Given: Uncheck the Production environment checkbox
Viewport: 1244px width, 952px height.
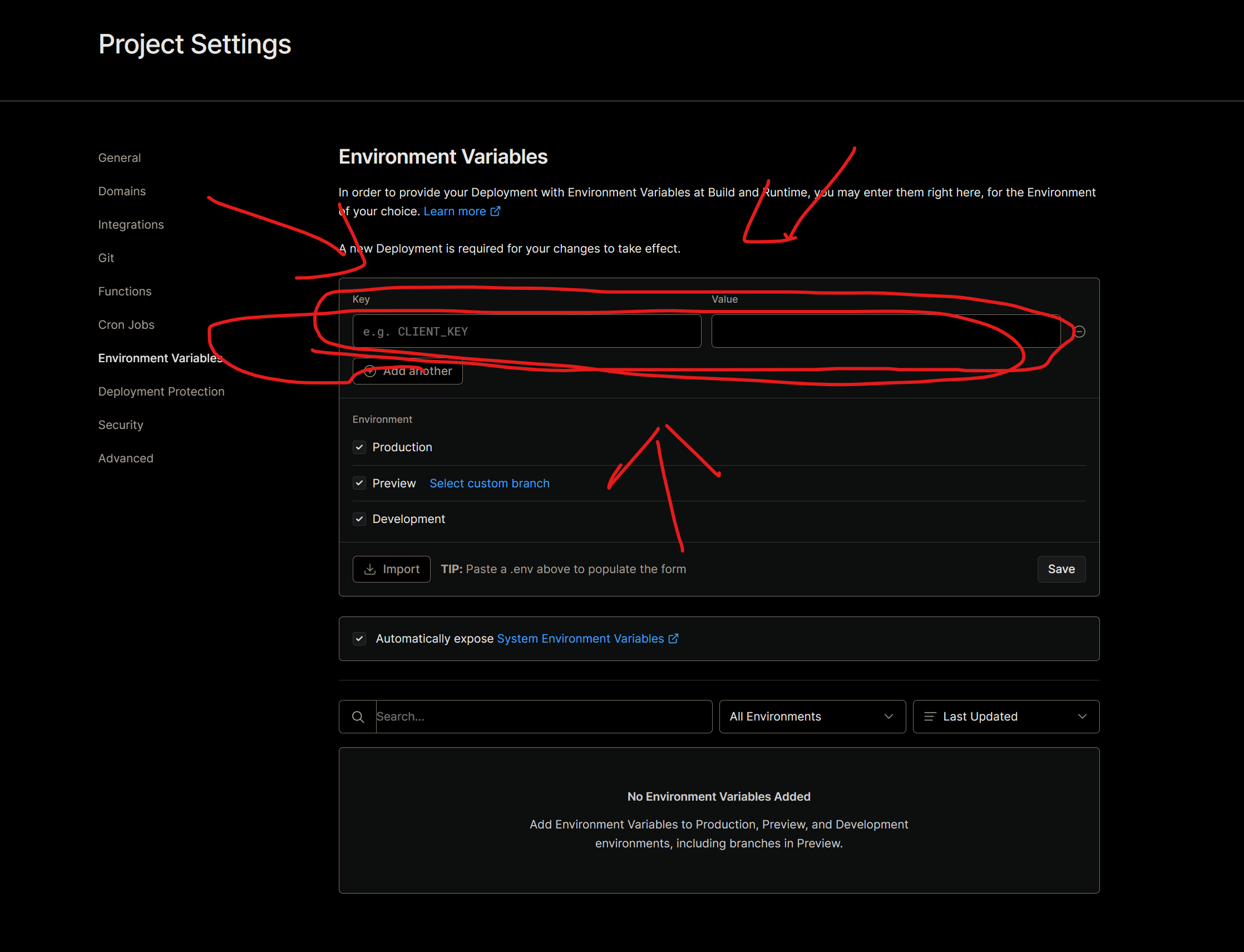Looking at the screenshot, I should pos(359,447).
